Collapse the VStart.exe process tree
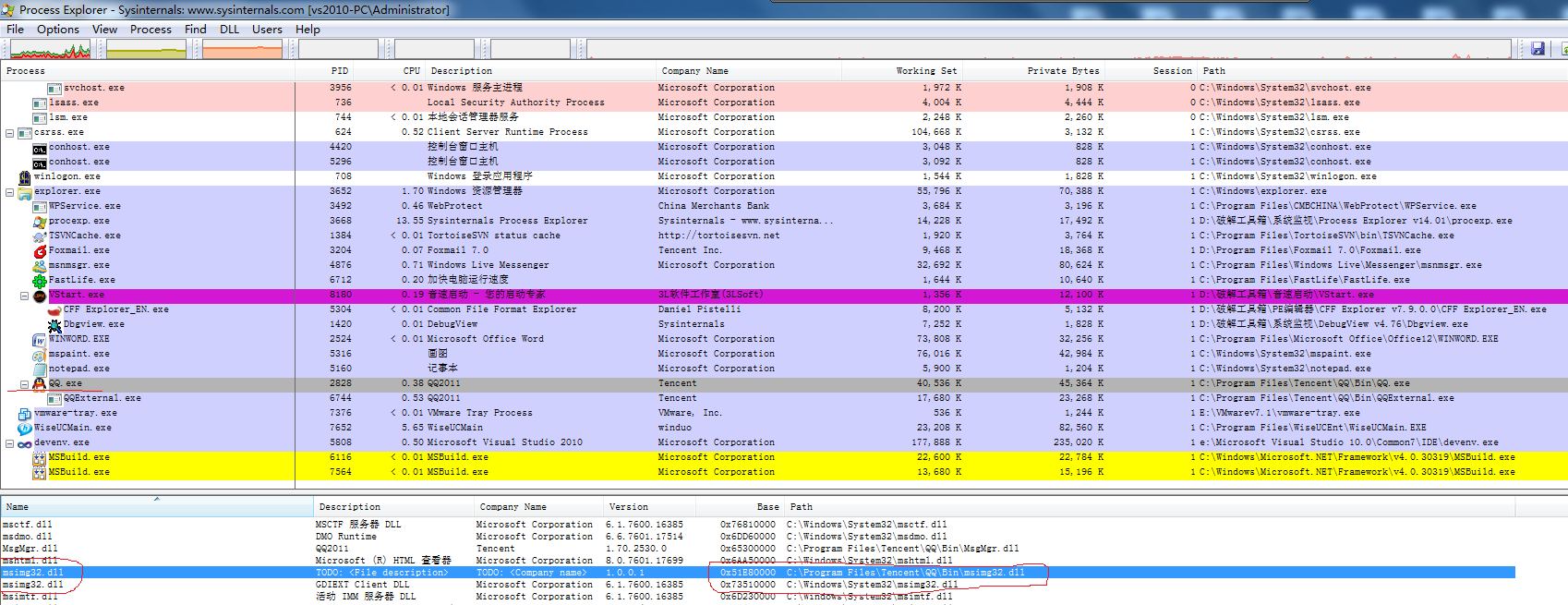The image size is (1568, 605). [24, 296]
